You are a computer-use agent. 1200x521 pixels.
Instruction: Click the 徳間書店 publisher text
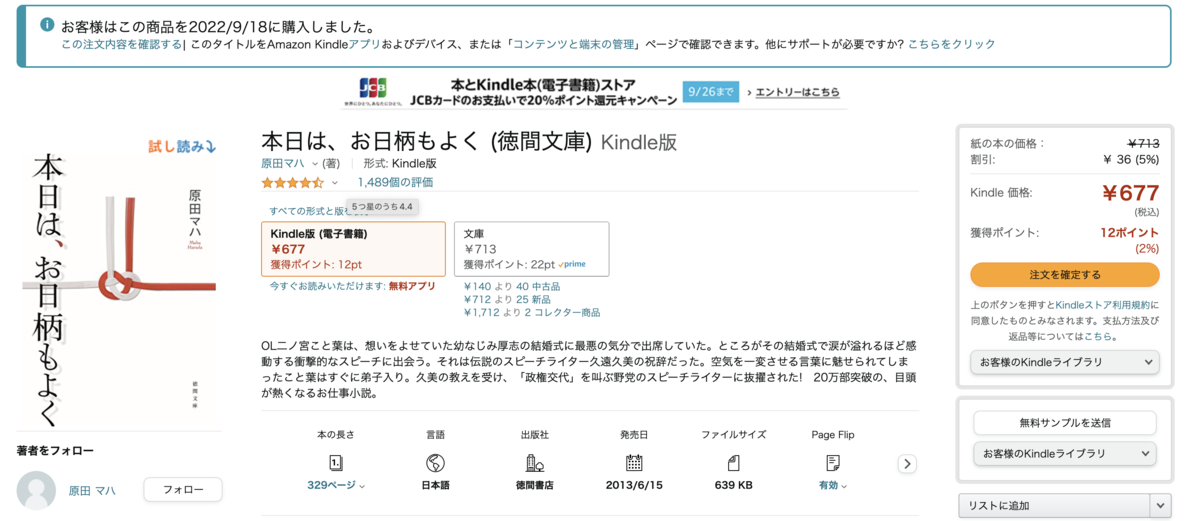(534, 486)
